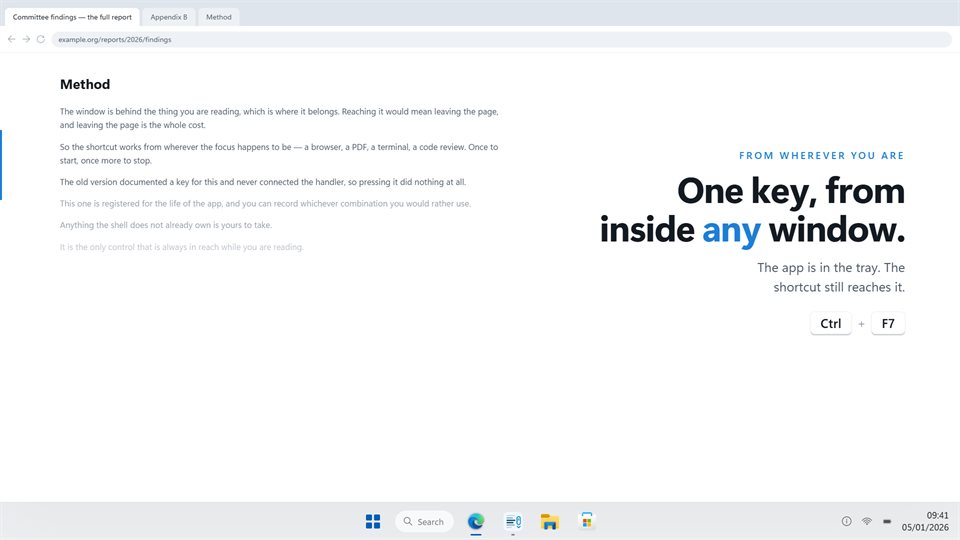
Task: Click the F7 key cap
Action: [x=888, y=323]
